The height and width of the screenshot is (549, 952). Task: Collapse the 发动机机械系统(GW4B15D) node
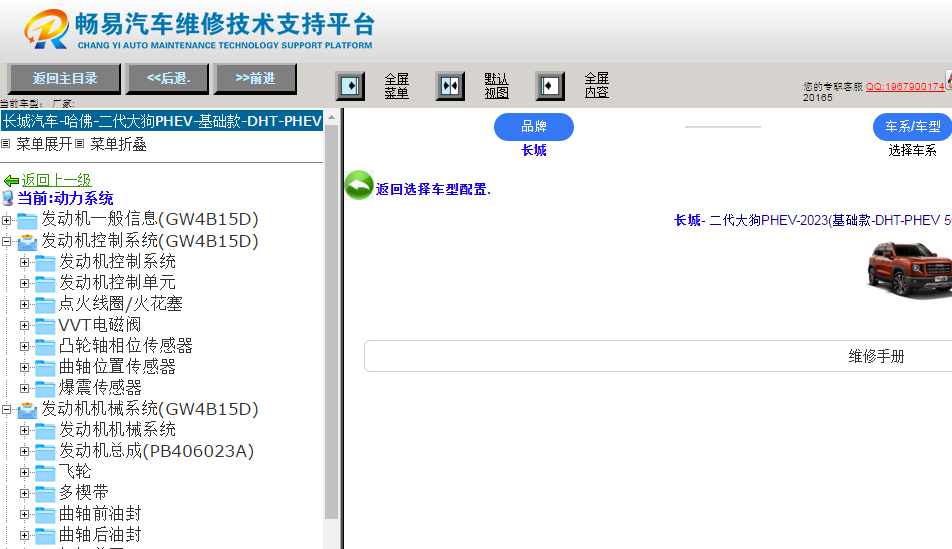[x=7, y=409]
